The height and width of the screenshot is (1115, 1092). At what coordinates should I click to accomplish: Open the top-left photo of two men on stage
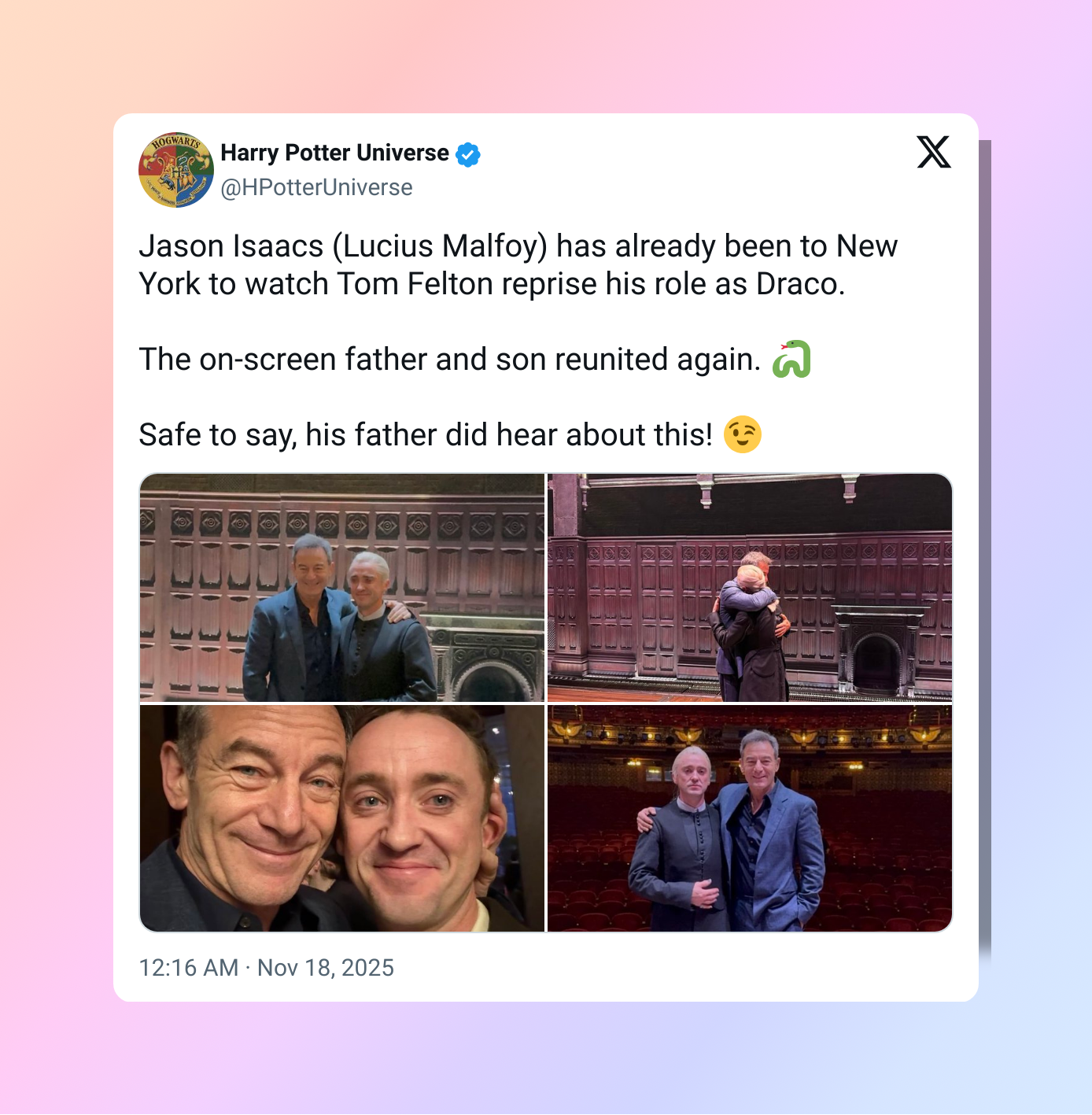tap(342, 587)
